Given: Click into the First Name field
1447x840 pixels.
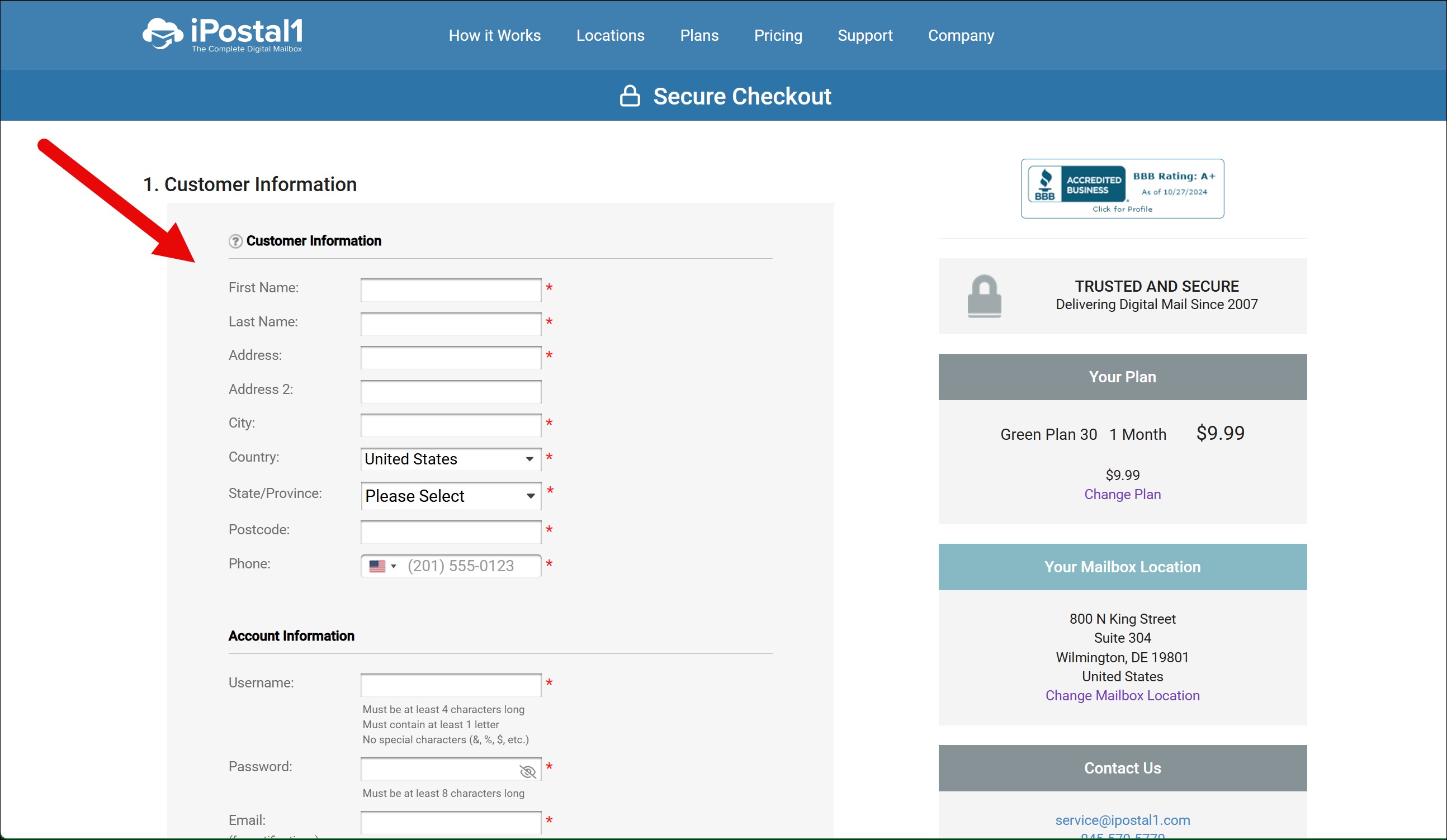Looking at the screenshot, I should click(450, 290).
